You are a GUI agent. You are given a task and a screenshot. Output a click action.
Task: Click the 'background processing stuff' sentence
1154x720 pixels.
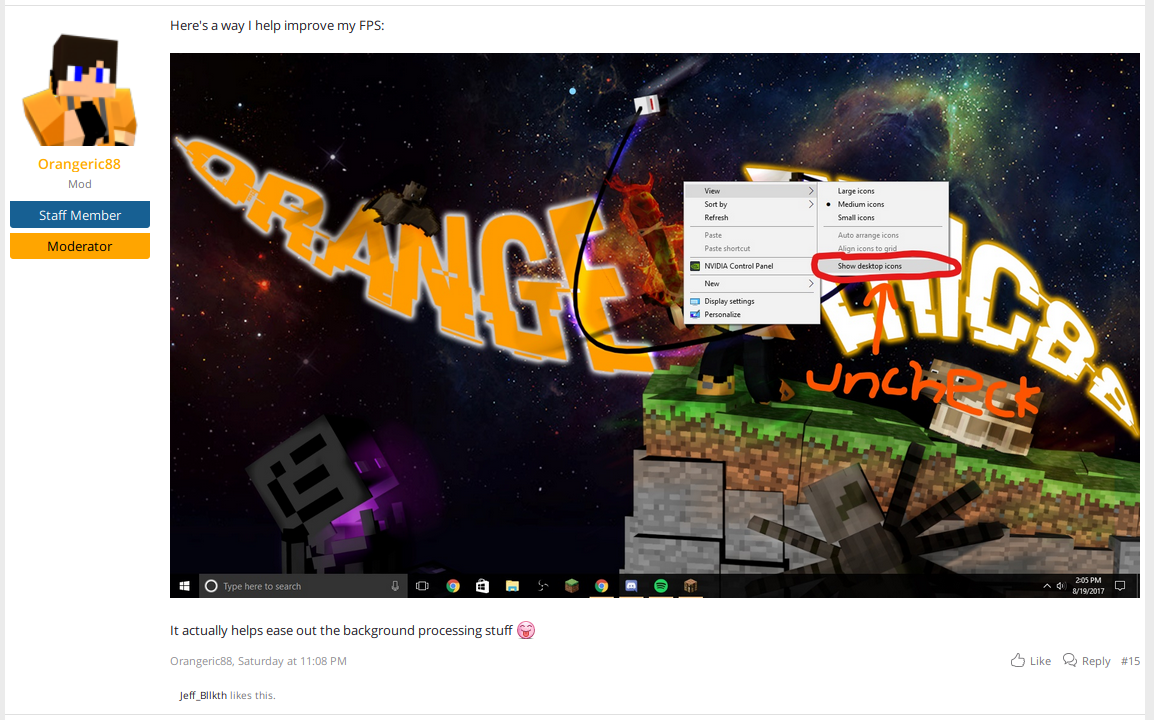pyautogui.click(x=341, y=630)
